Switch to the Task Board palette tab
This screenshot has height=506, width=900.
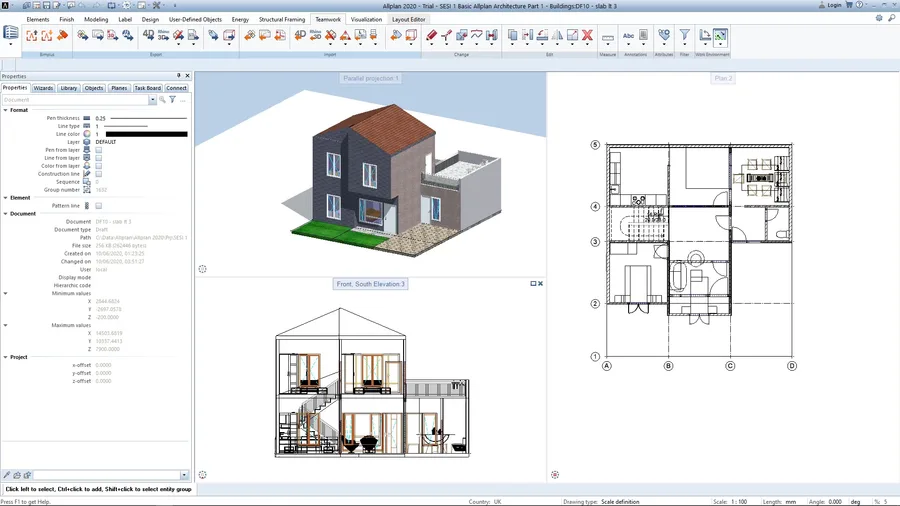148,88
